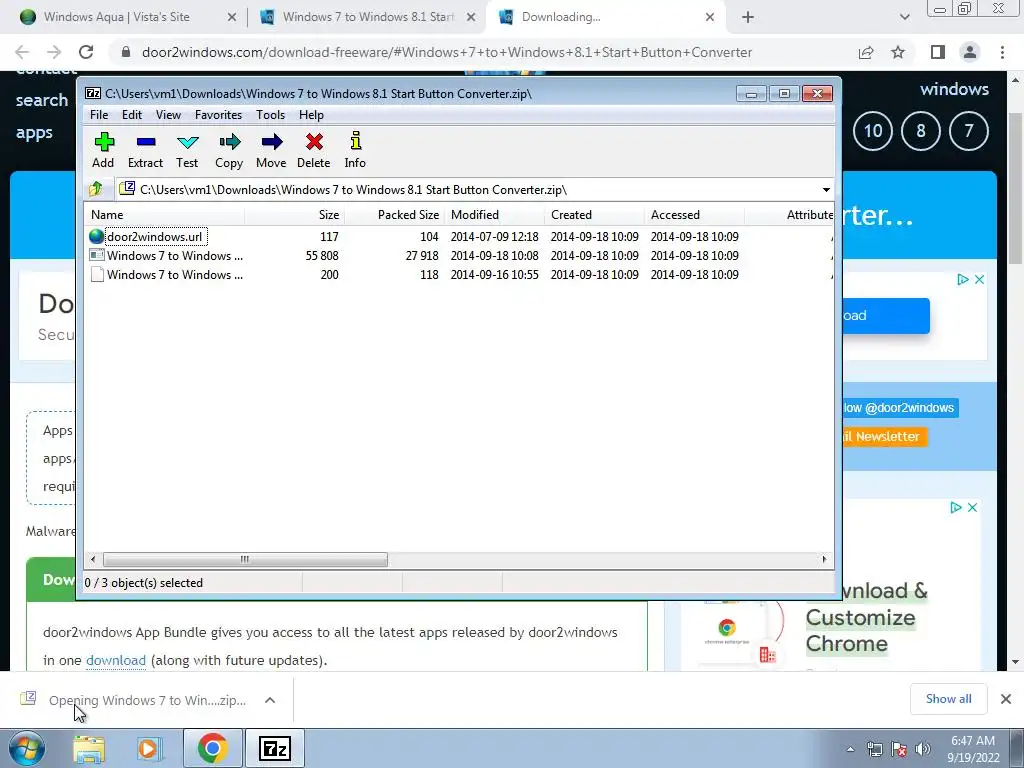Screen dimensions: 1024x768
Task: Sort by the Accessed column header
Action: pos(694,215)
